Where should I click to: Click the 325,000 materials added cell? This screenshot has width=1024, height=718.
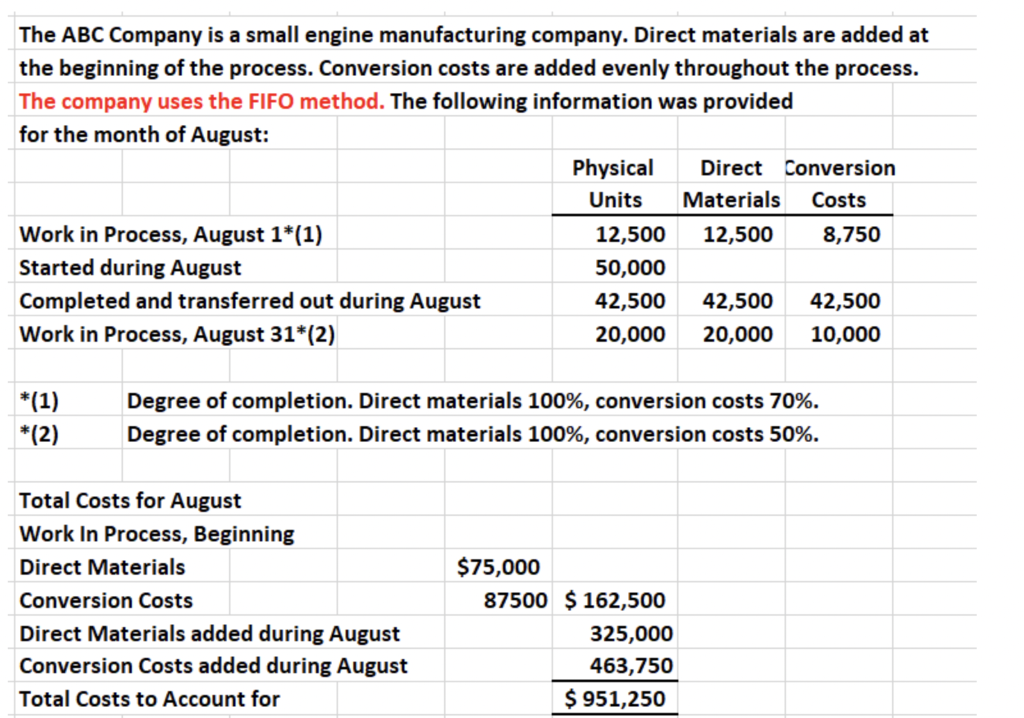pos(632,633)
